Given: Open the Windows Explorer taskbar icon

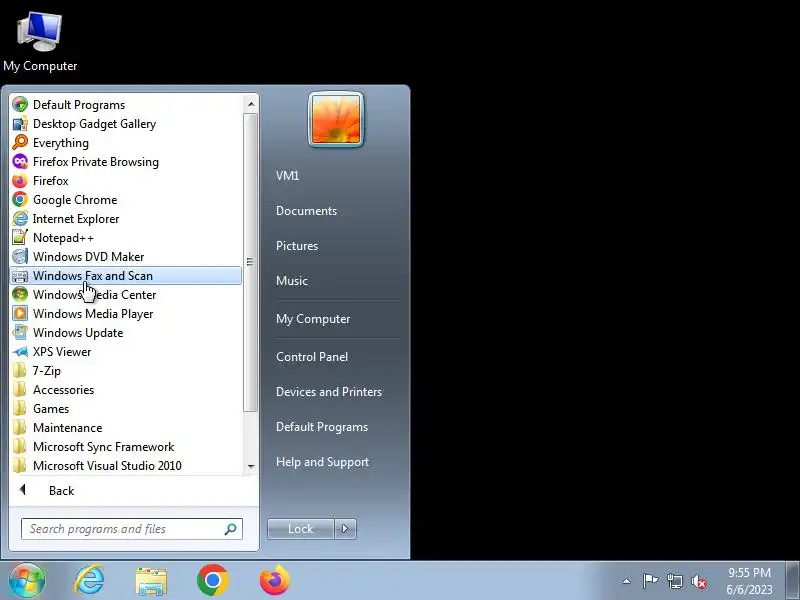Looking at the screenshot, I should coord(151,581).
